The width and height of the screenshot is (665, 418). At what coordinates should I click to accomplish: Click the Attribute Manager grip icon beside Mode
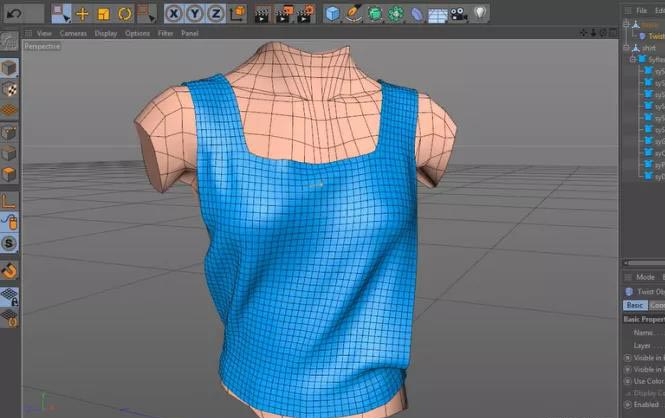click(x=628, y=277)
